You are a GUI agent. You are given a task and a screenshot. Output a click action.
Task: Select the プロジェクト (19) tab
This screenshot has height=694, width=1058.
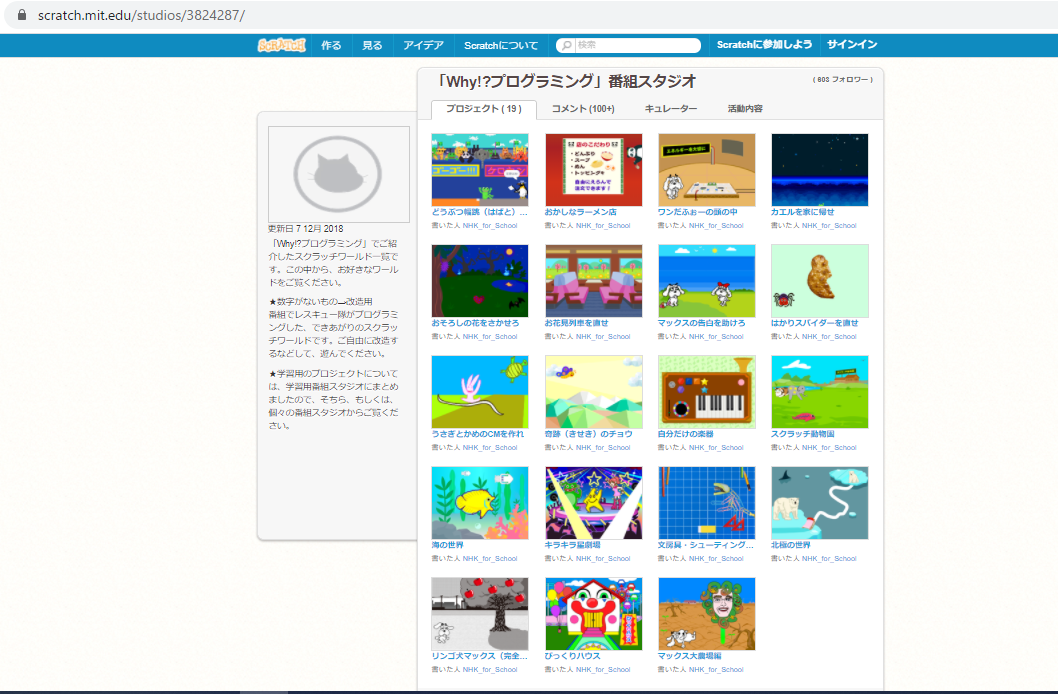pos(483,109)
